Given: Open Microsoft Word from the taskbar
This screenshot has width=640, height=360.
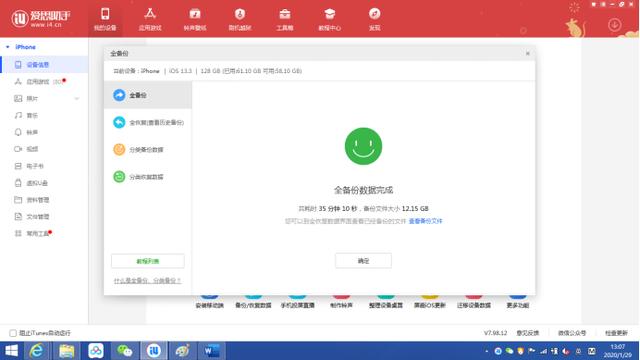Looking at the screenshot, I should [211, 351].
